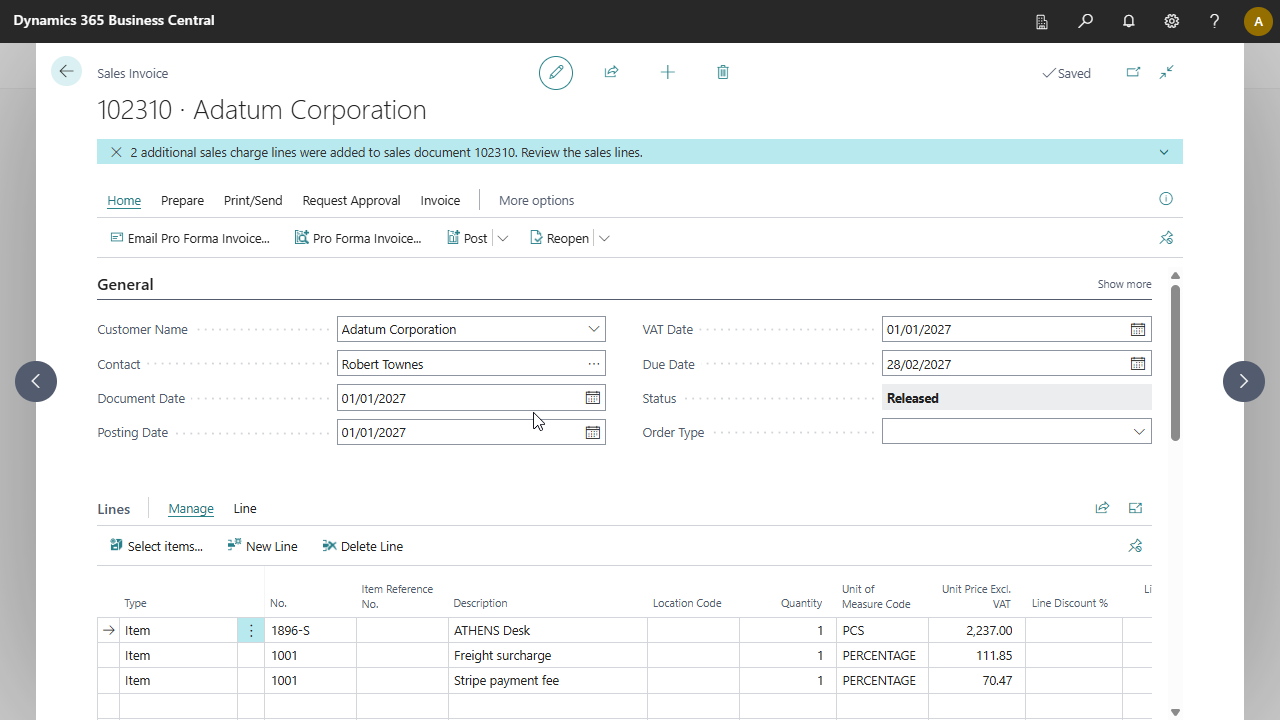Open the user account avatar
The height and width of the screenshot is (720, 1280).
tap(1258, 21)
